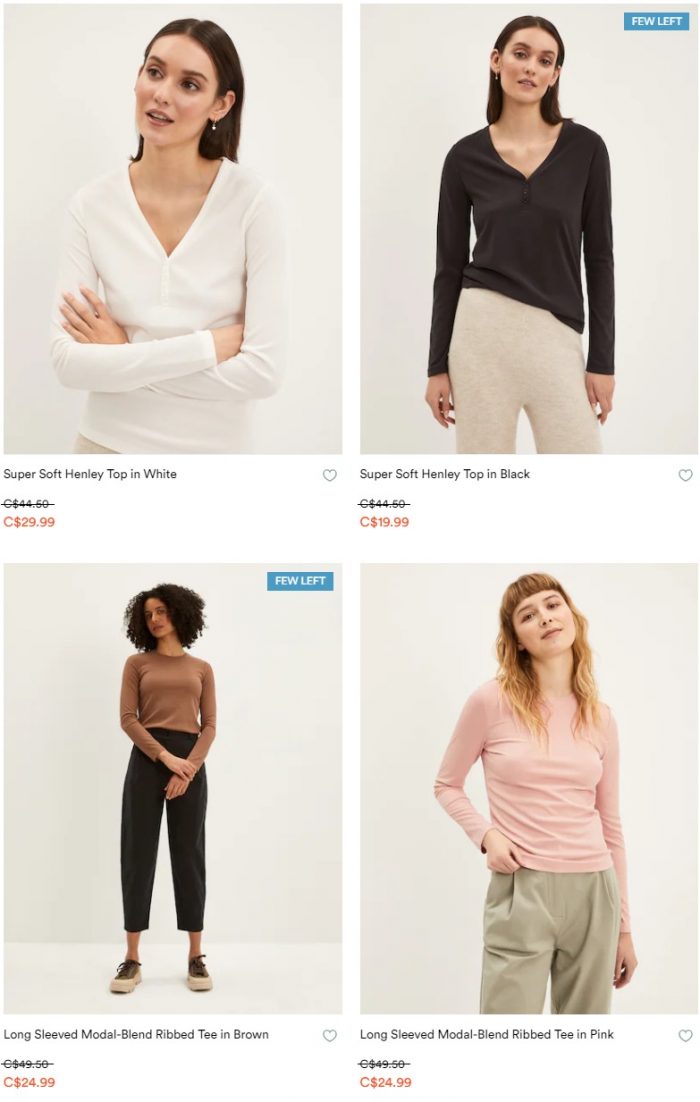Open the white Henley top product photo
The width and height of the screenshot is (700, 1102).
pyautogui.click(x=173, y=229)
